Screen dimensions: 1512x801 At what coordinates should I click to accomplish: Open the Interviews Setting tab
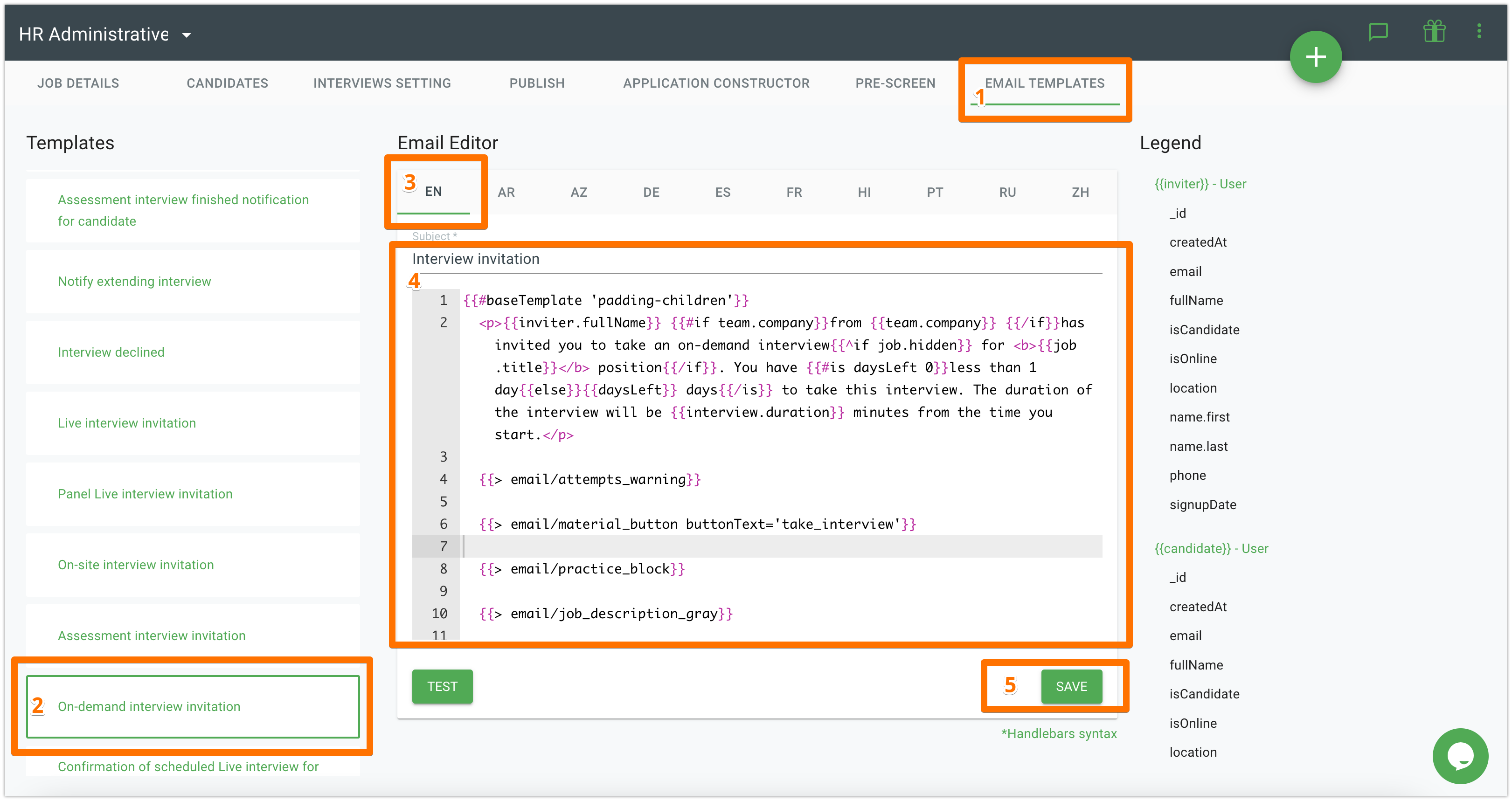(x=382, y=83)
